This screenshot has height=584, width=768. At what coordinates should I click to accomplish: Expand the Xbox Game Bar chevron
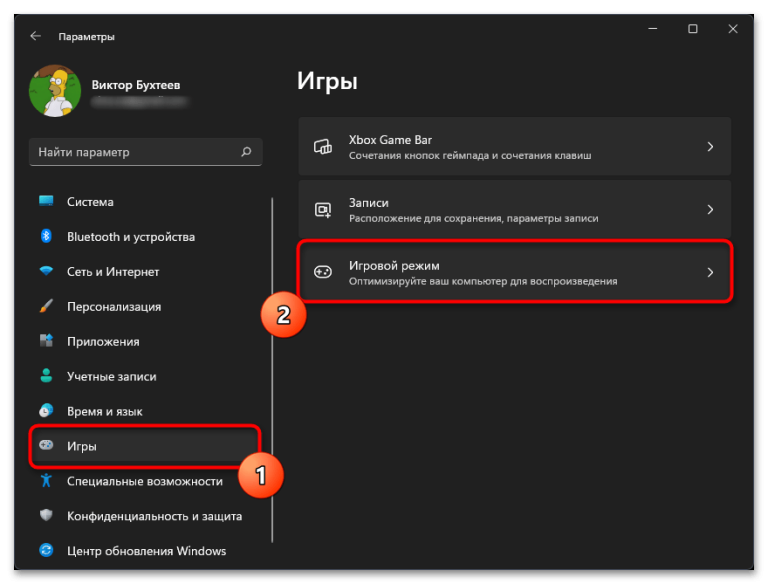(710, 146)
